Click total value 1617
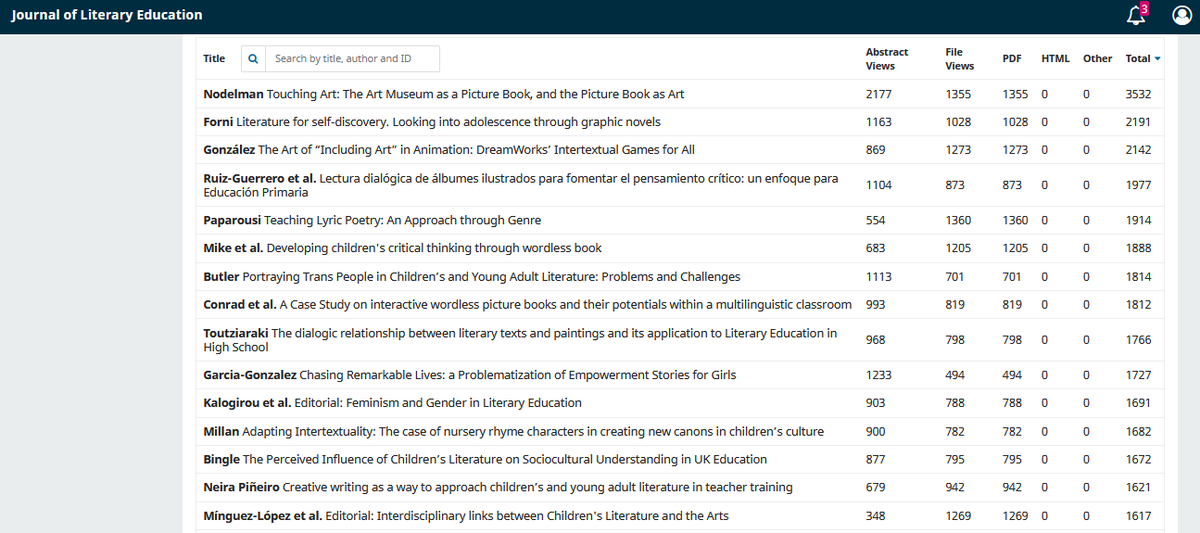The height and width of the screenshot is (533, 1200). (x=1138, y=516)
